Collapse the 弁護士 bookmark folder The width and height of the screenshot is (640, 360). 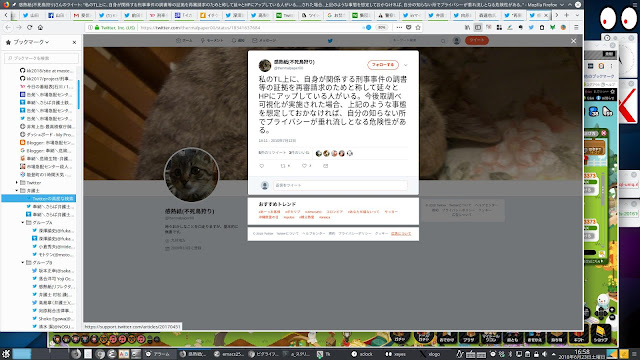tap(17, 191)
